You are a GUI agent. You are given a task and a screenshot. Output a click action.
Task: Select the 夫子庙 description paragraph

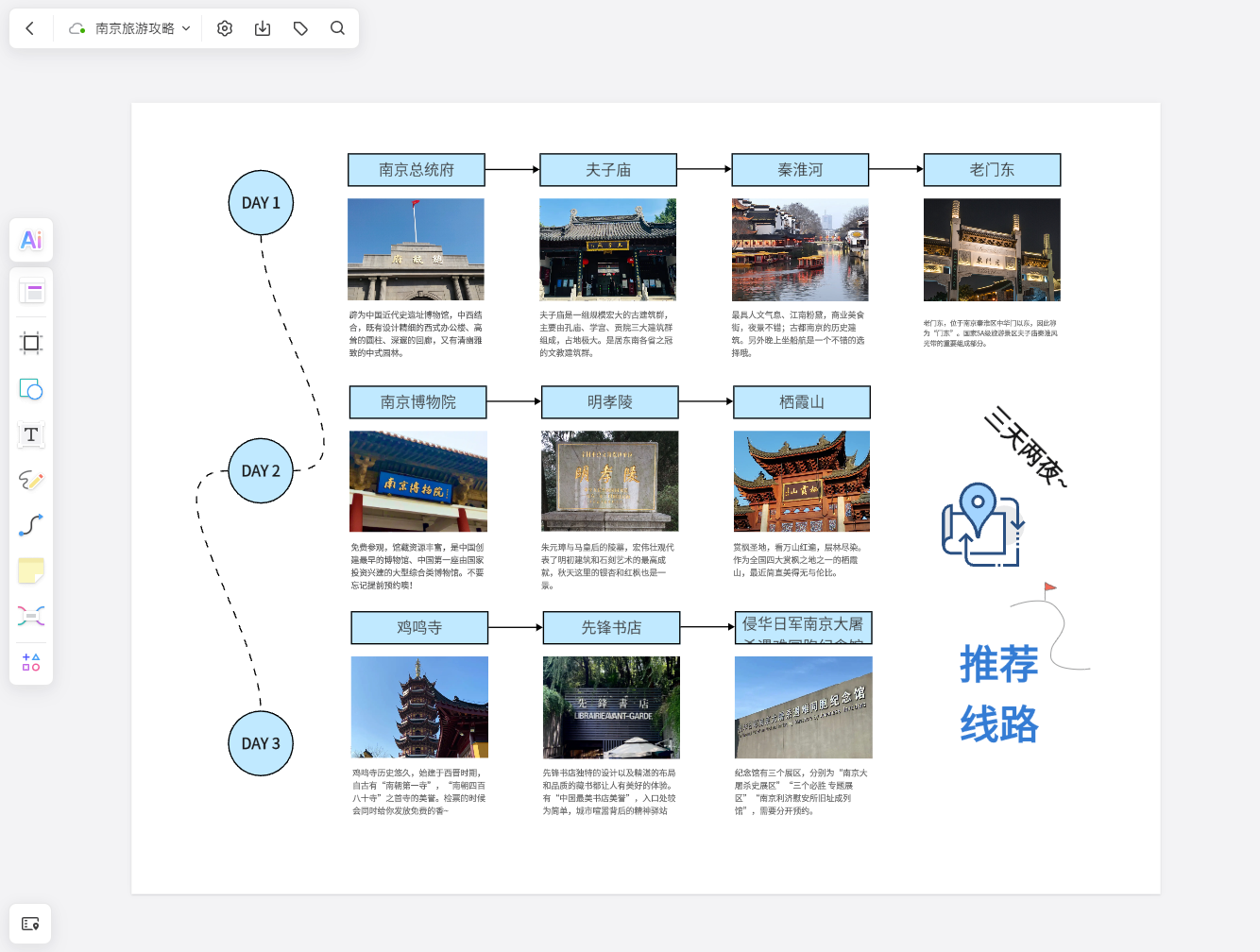[x=607, y=334]
